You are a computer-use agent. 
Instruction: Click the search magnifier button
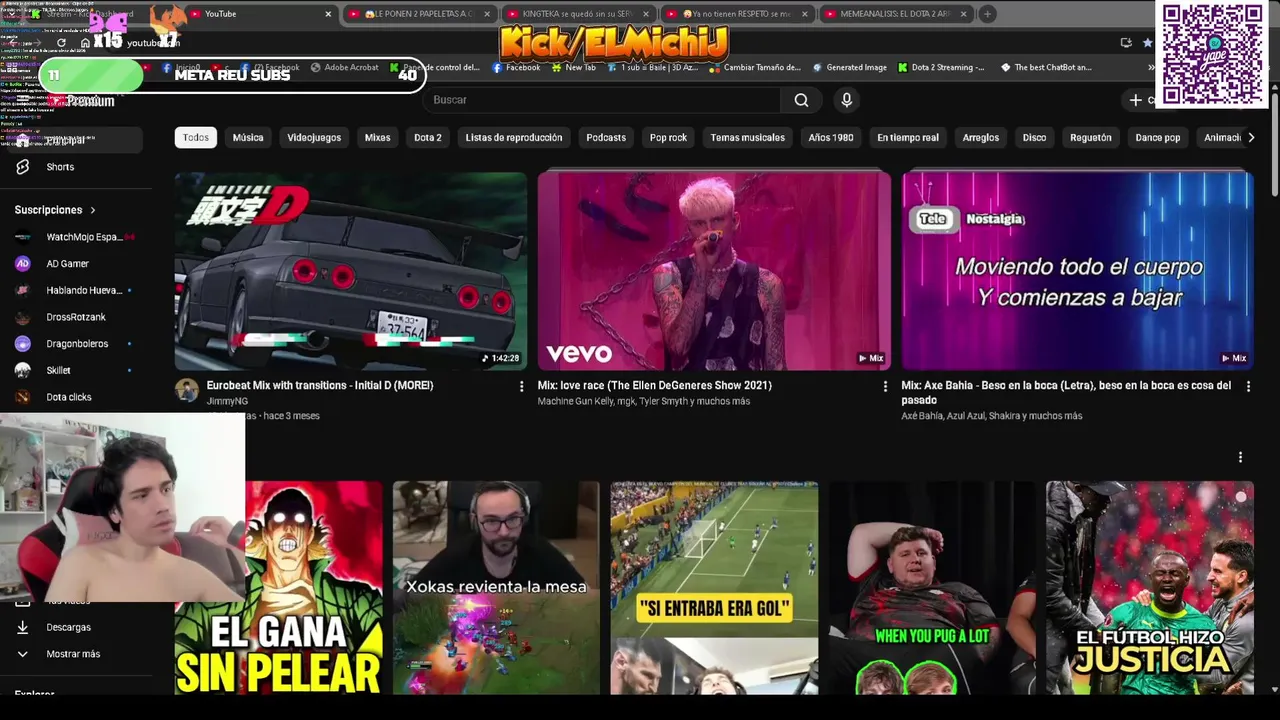(x=801, y=100)
